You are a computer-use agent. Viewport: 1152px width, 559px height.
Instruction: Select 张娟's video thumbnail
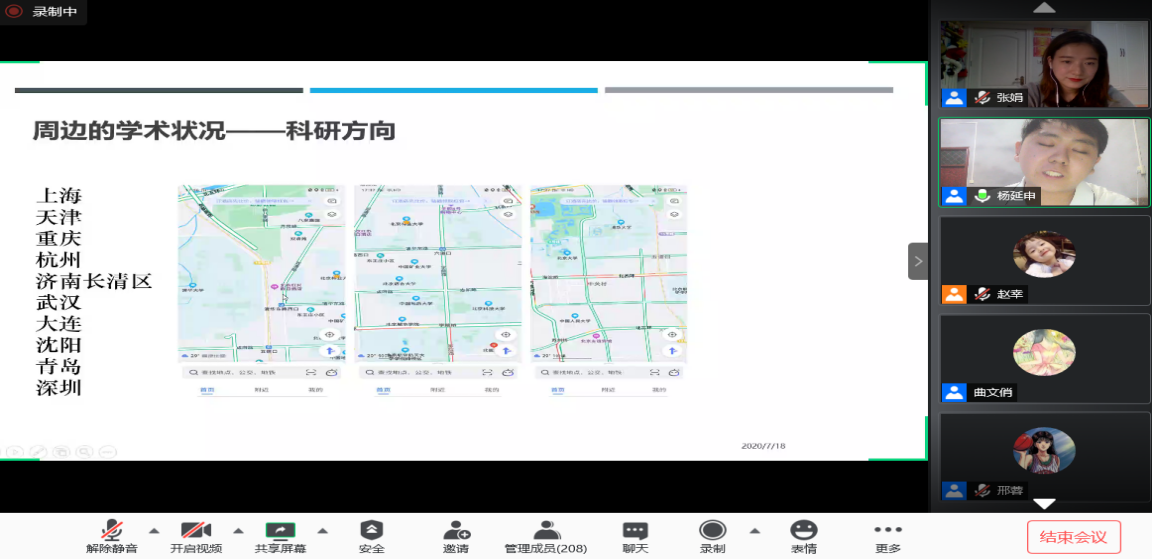(1044, 63)
